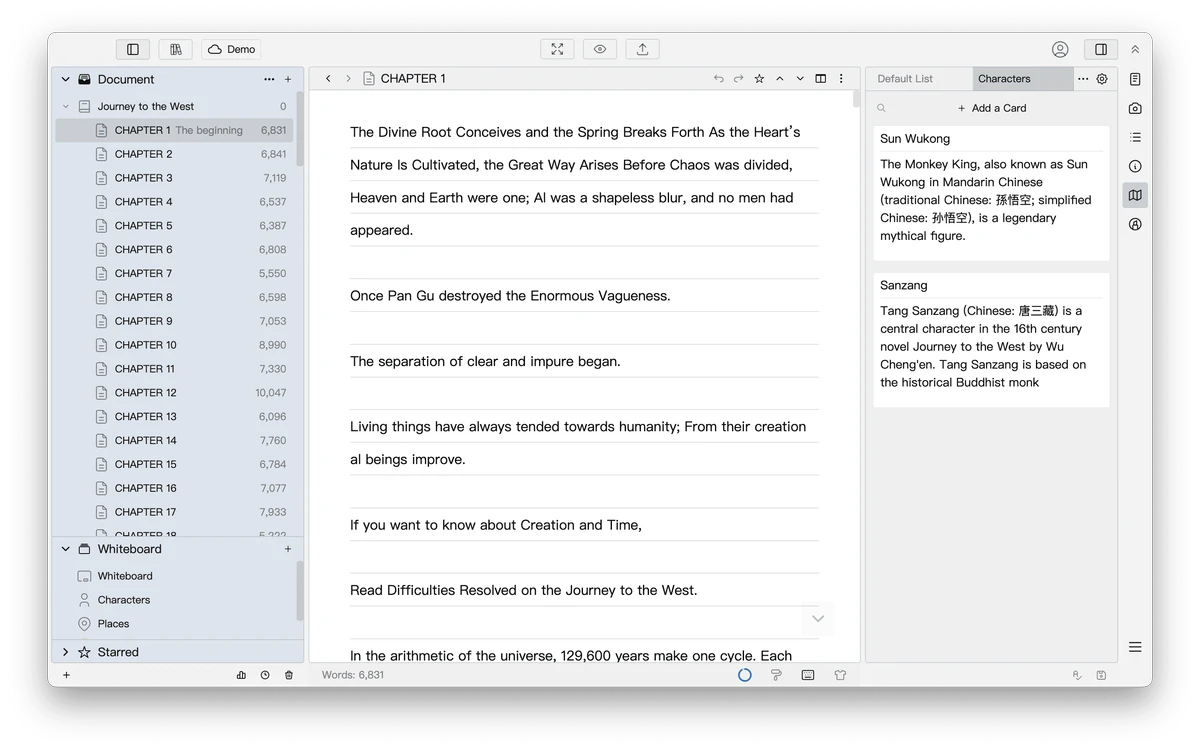1200x750 pixels.
Task: Open the snapshot camera icon in right sidebar
Action: point(1135,108)
